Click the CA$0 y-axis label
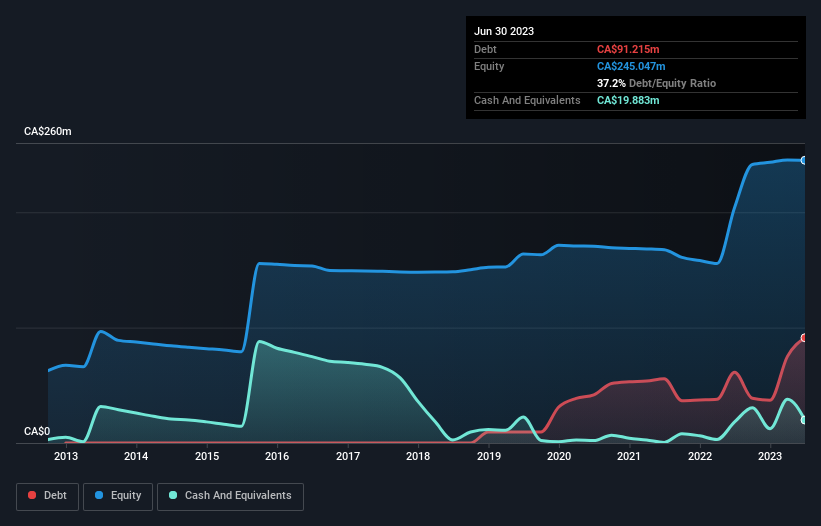Screen dimensions: 821x526 tap(37, 431)
